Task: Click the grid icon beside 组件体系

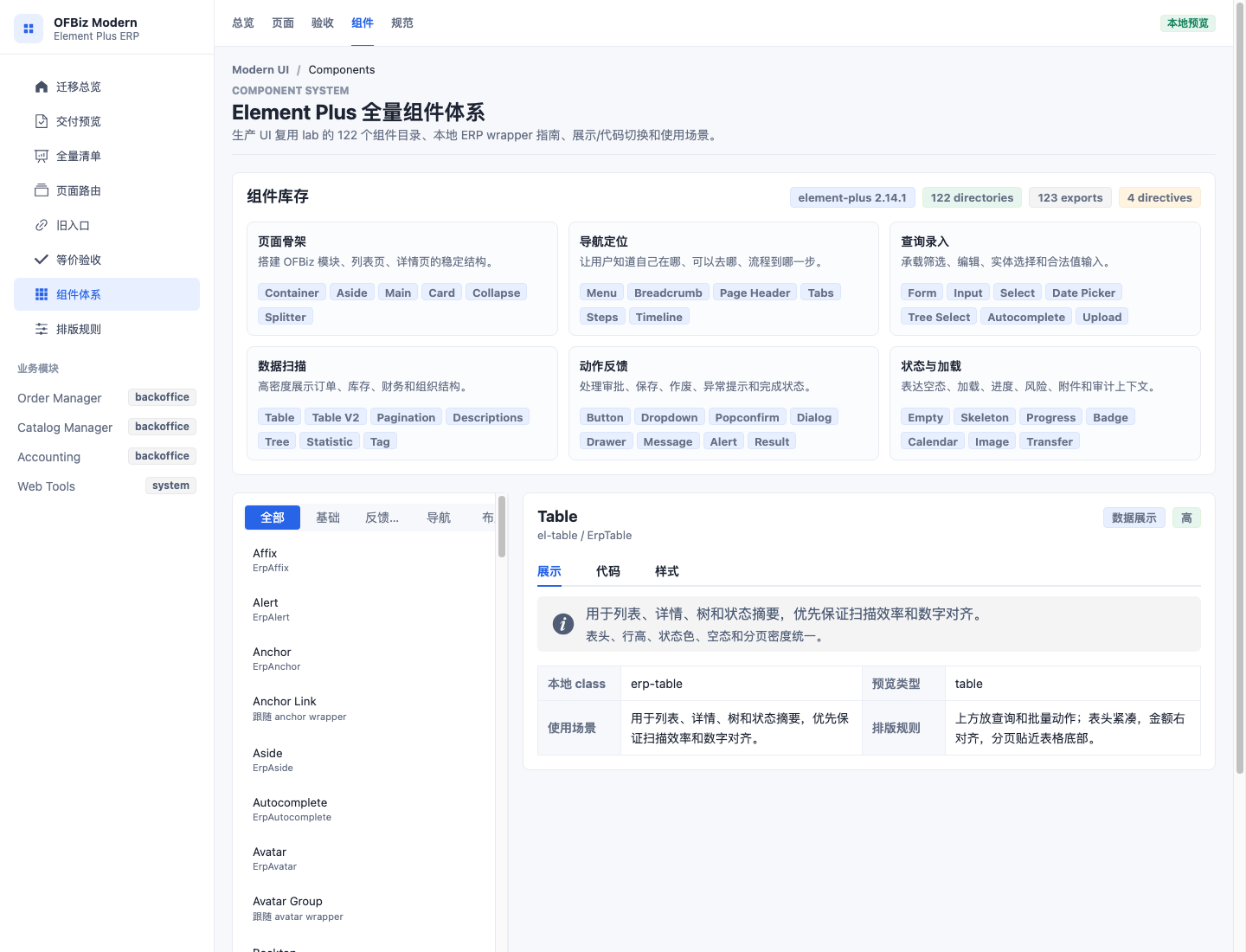Action: point(42,294)
